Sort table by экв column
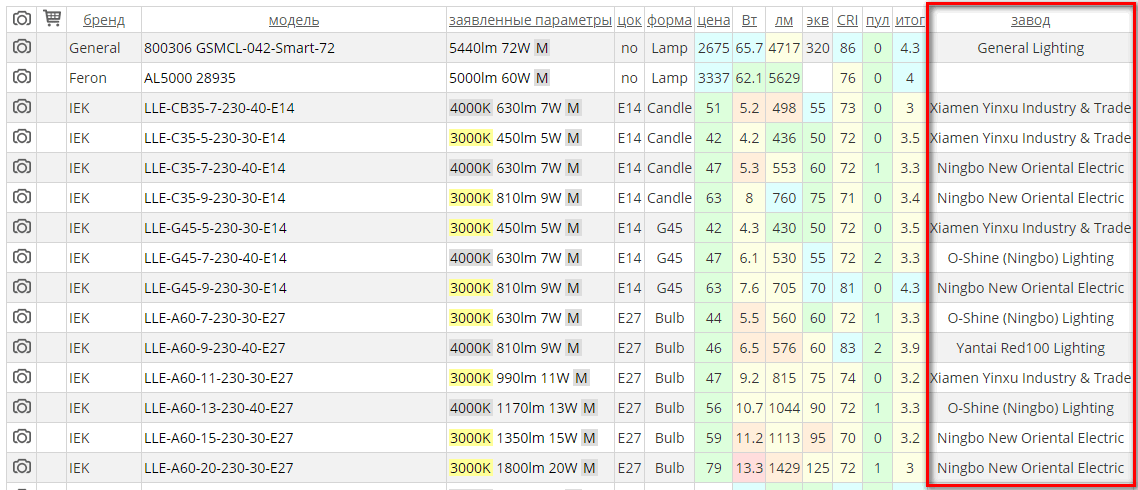 818,20
